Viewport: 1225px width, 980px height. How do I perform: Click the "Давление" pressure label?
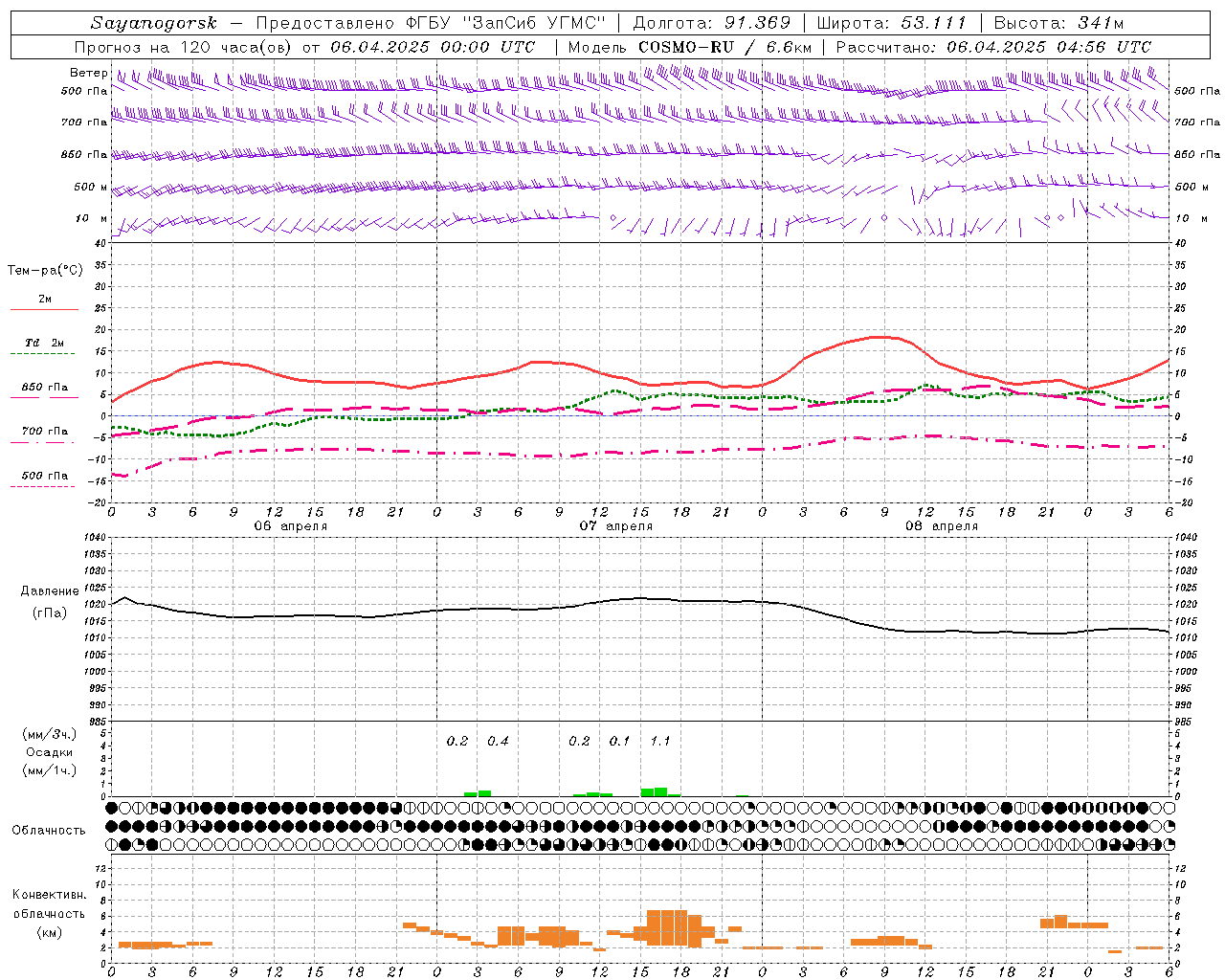(48, 591)
